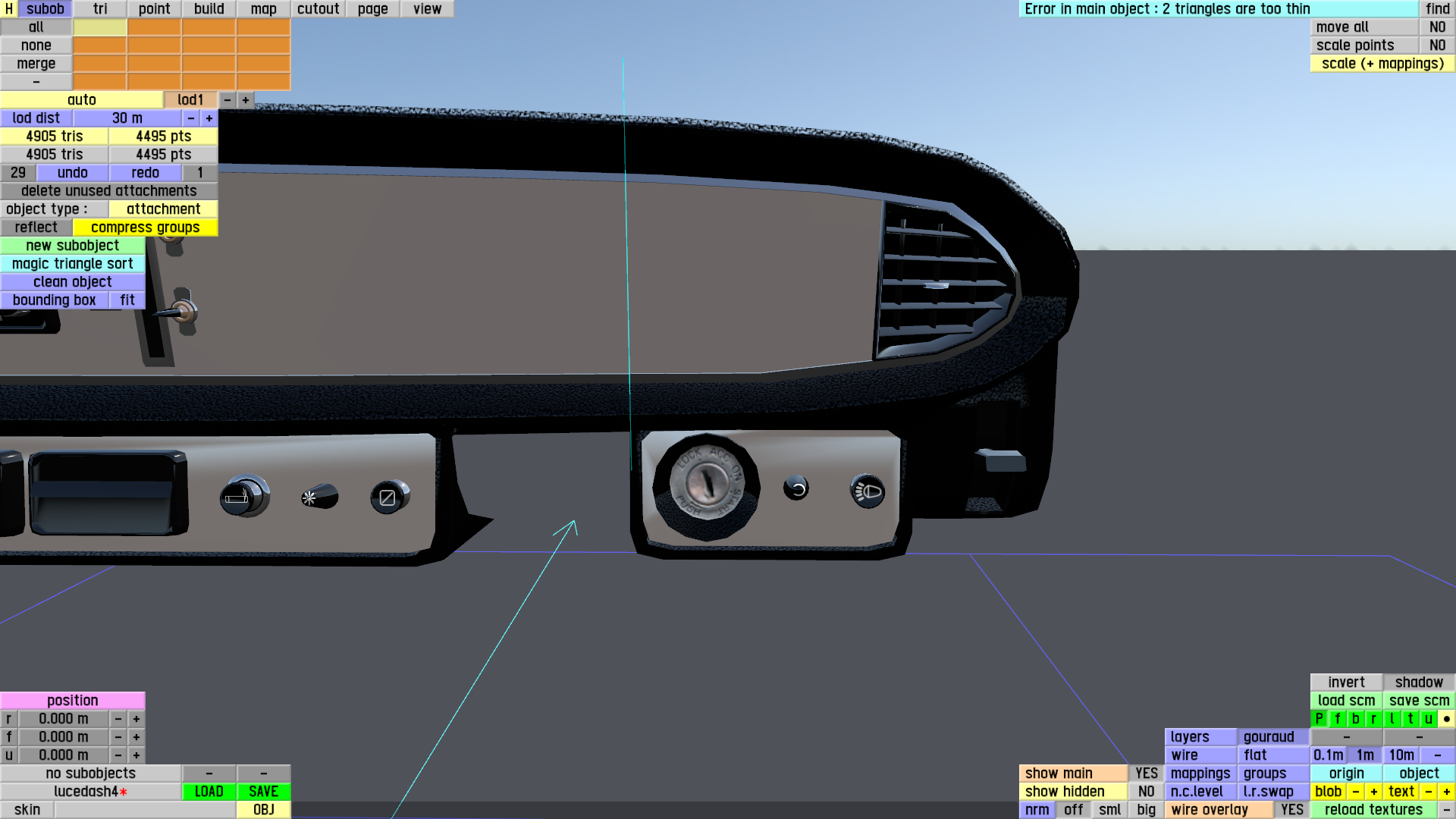Viewport: 1456px width, 819px height.
Task: Increase lod dist with plus button
Action: (x=209, y=118)
